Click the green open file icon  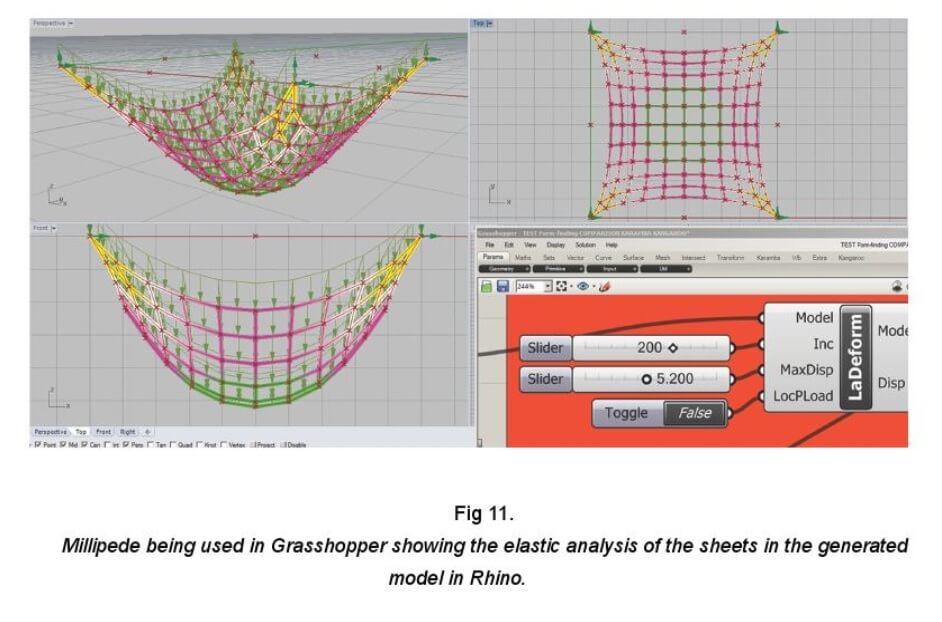(x=486, y=286)
